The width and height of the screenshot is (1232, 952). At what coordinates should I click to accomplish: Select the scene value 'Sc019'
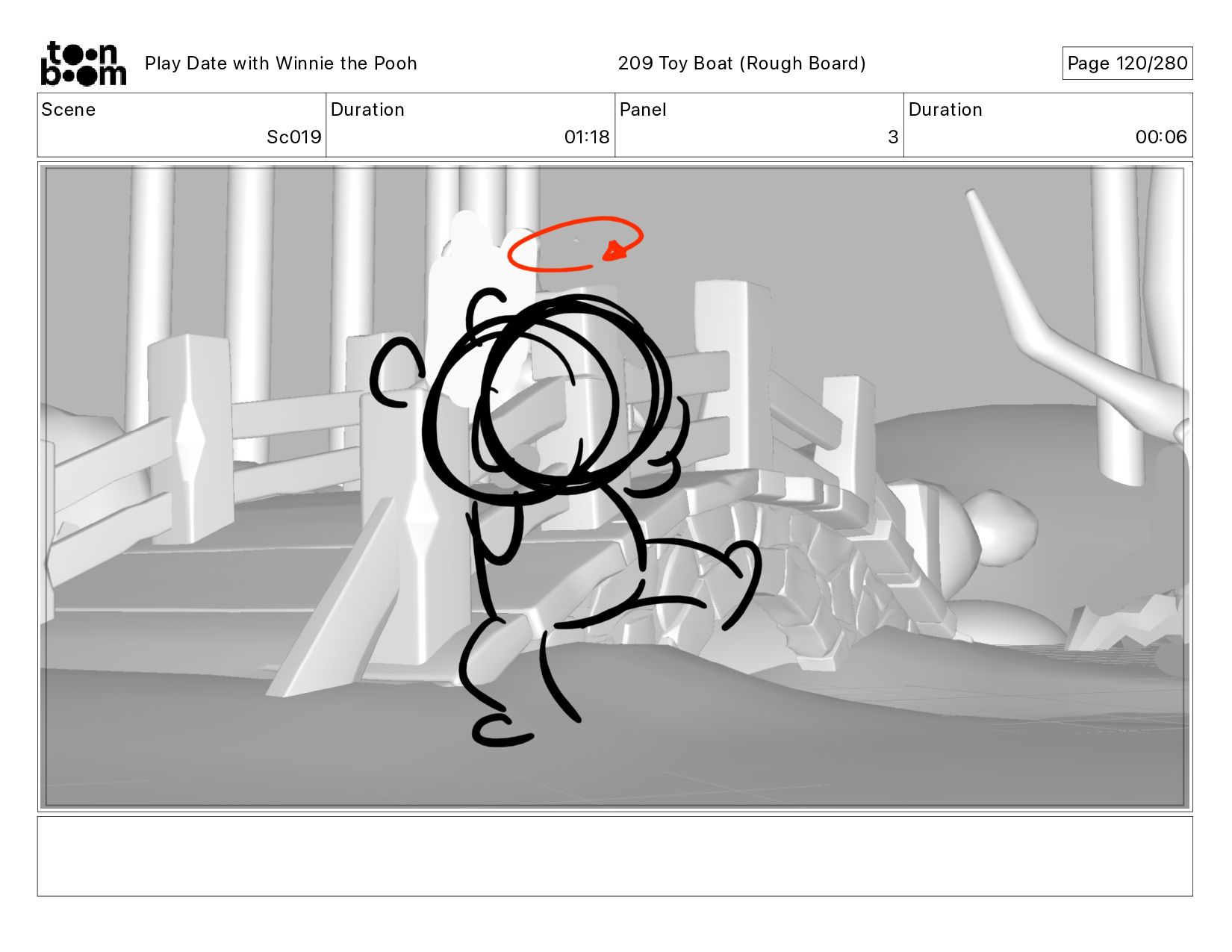pyautogui.click(x=293, y=137)
